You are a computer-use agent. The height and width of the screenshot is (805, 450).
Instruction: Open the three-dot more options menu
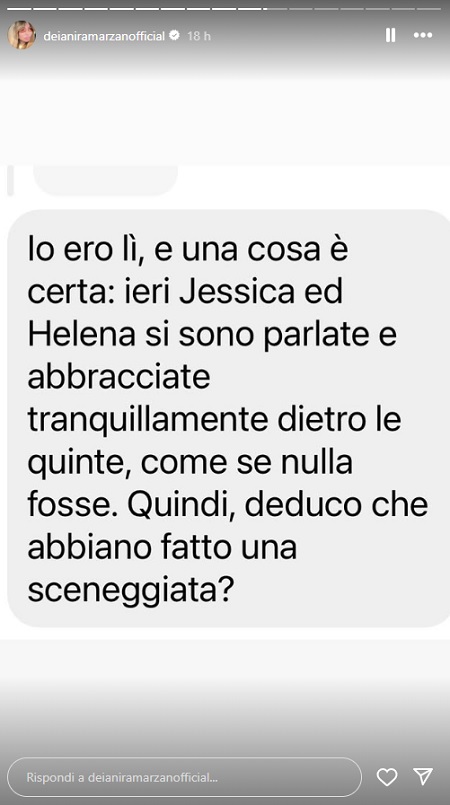(423, 35)
